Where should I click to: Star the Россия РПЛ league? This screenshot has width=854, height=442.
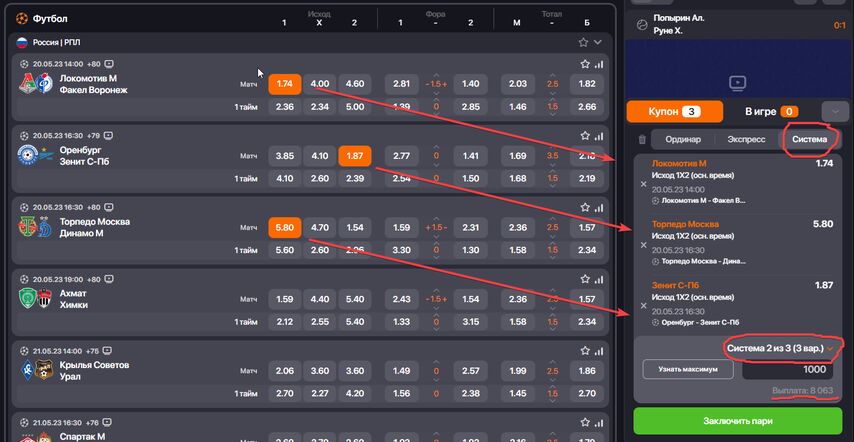pyautogui.click(x=583, y=42)
